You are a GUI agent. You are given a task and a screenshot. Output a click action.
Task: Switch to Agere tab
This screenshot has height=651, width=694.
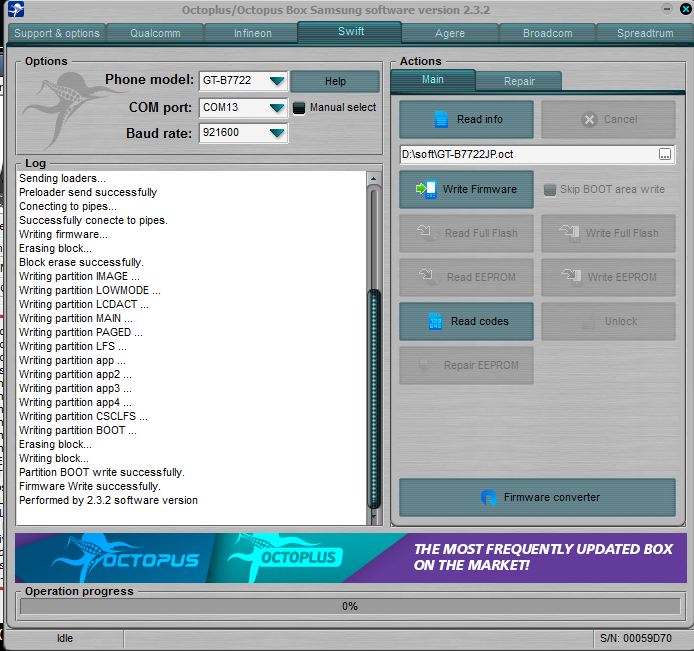click(x=450, y=33)
